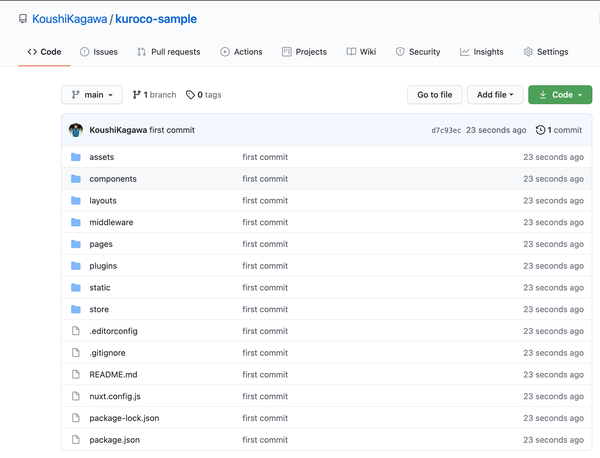Open commit hash d7c93ec

pos(446,130)
